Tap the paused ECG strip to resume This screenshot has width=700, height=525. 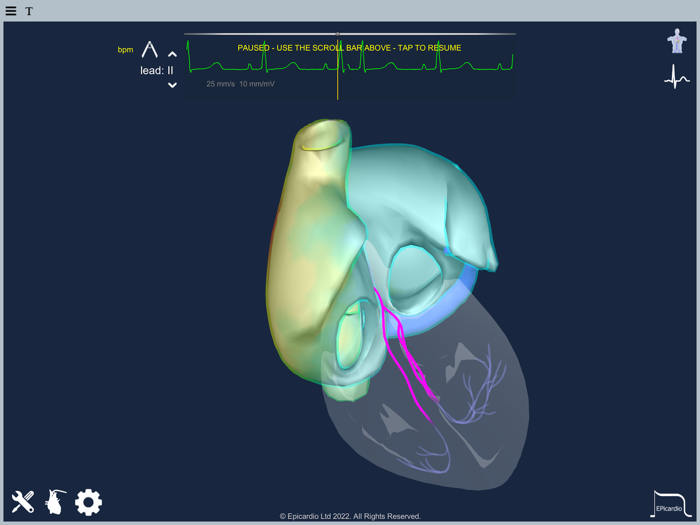[x=350, y=67]
